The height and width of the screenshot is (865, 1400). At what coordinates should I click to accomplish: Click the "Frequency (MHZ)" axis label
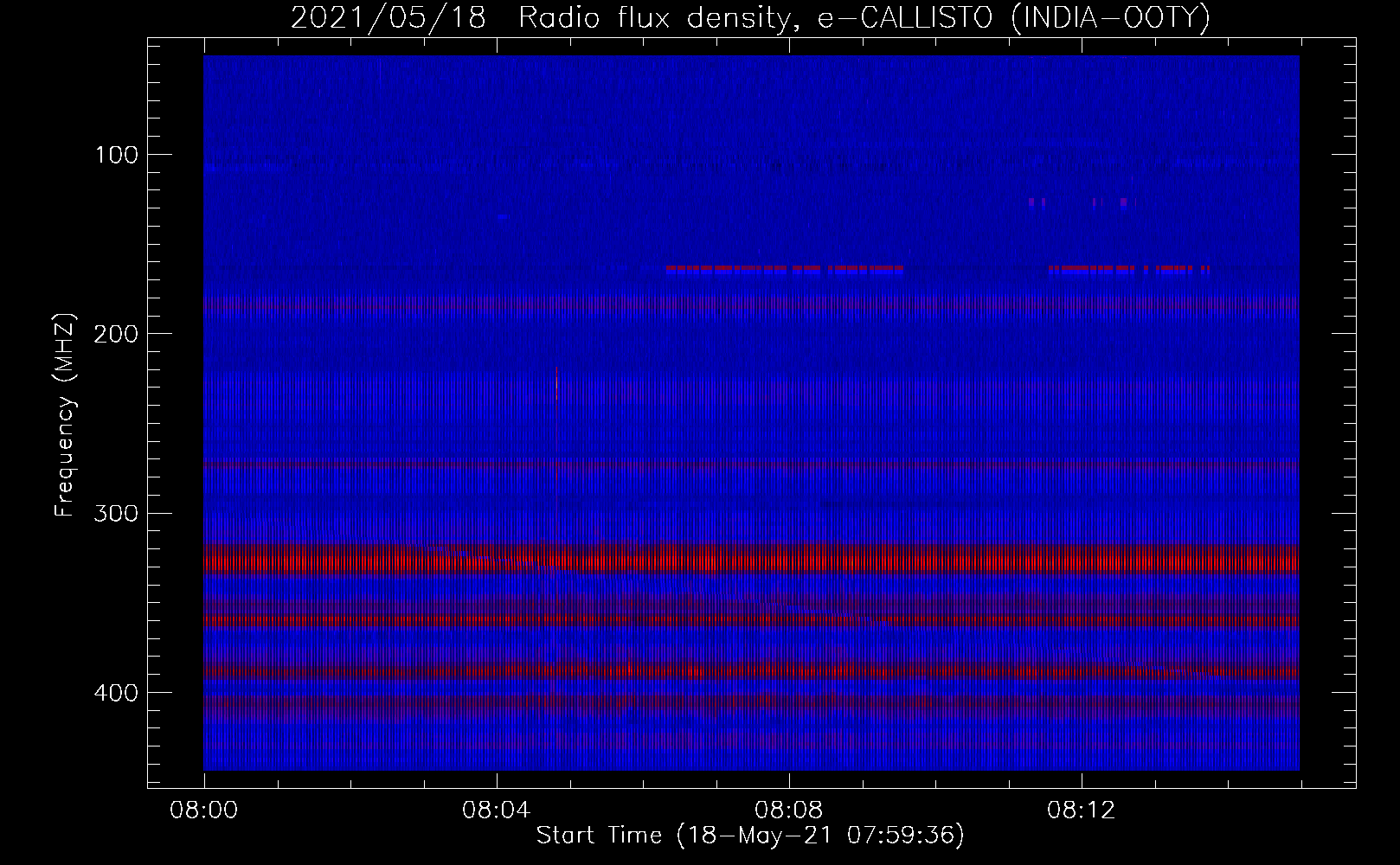pyautogui.click(x=65, y=414)
